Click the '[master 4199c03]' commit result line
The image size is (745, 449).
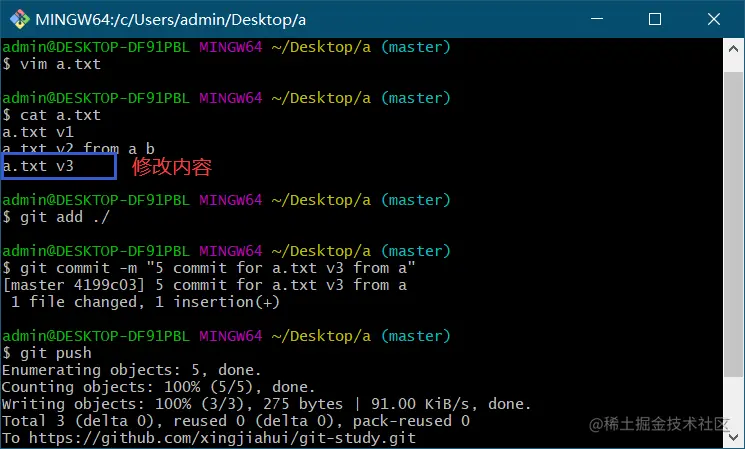(x=205, y=285)
